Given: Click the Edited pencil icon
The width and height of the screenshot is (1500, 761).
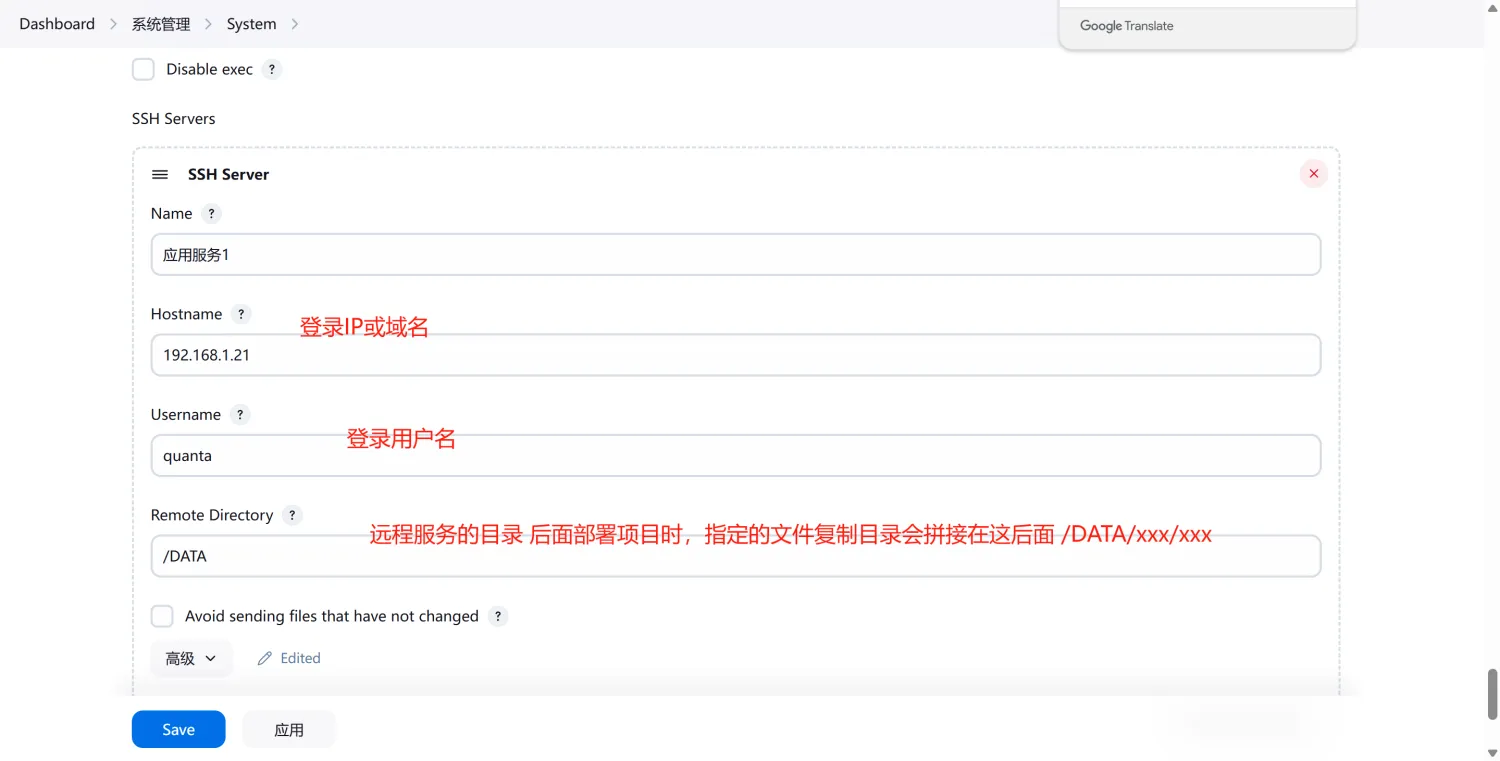Looking at the screenshot, I should coord(263,657).
